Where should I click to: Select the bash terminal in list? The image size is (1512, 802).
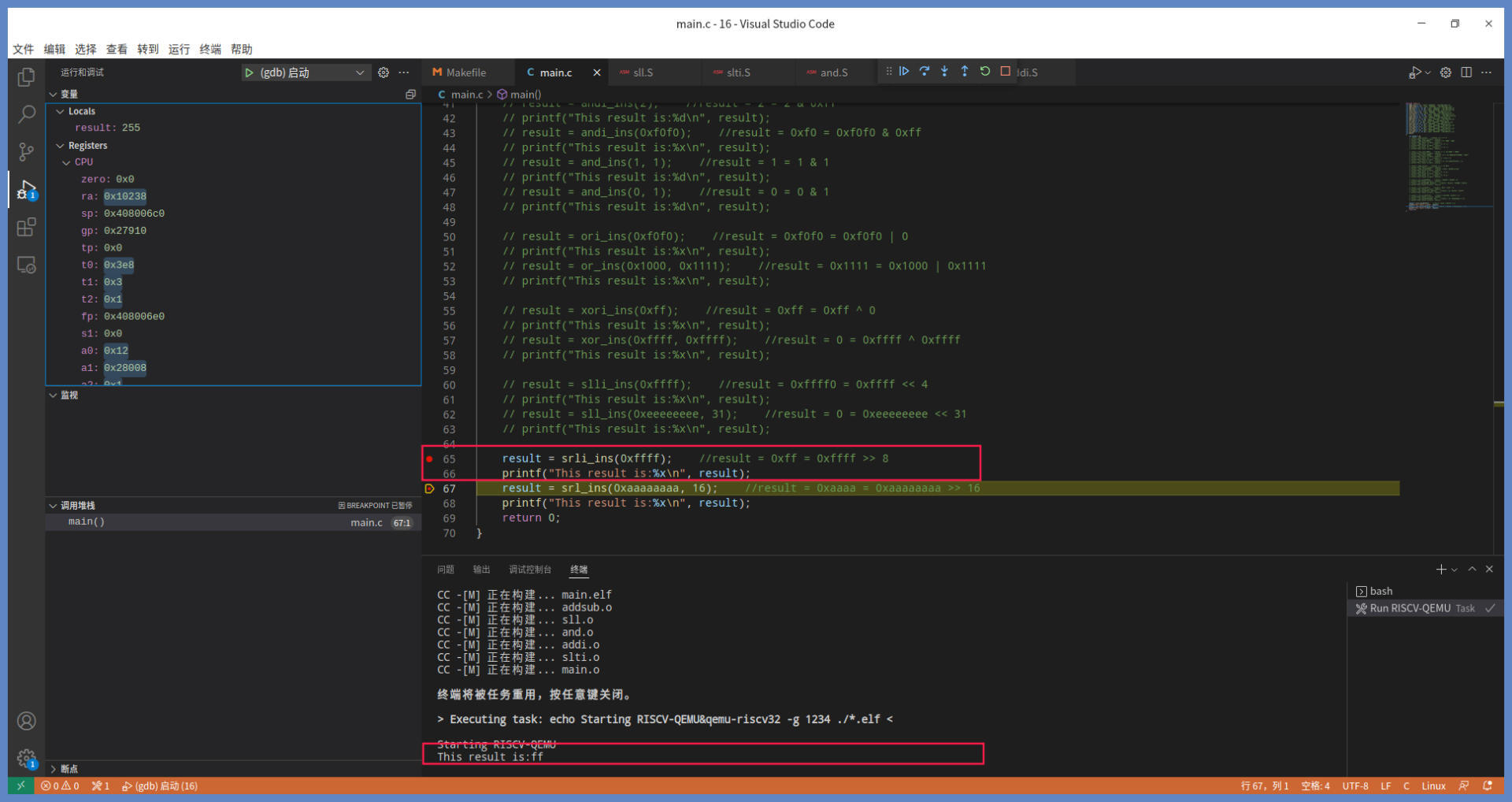[1380, 591]
